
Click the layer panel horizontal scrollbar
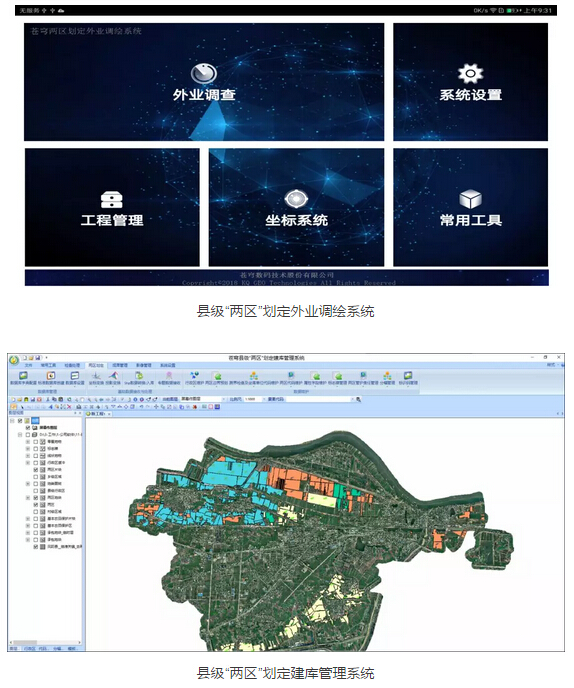click(x=46, y=642)
